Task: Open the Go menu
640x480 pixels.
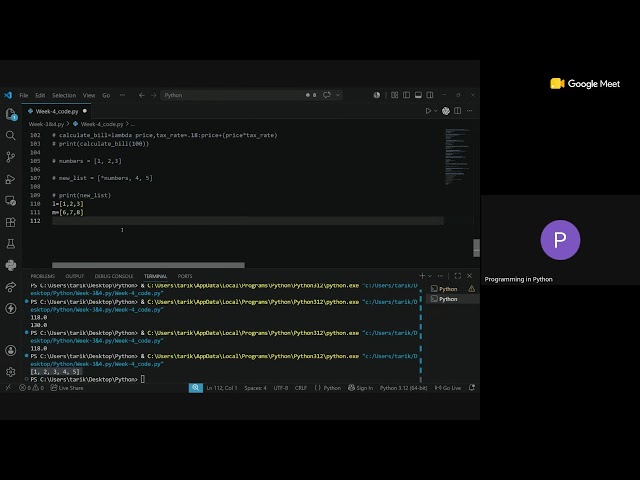Action: [x=106, y=95]
